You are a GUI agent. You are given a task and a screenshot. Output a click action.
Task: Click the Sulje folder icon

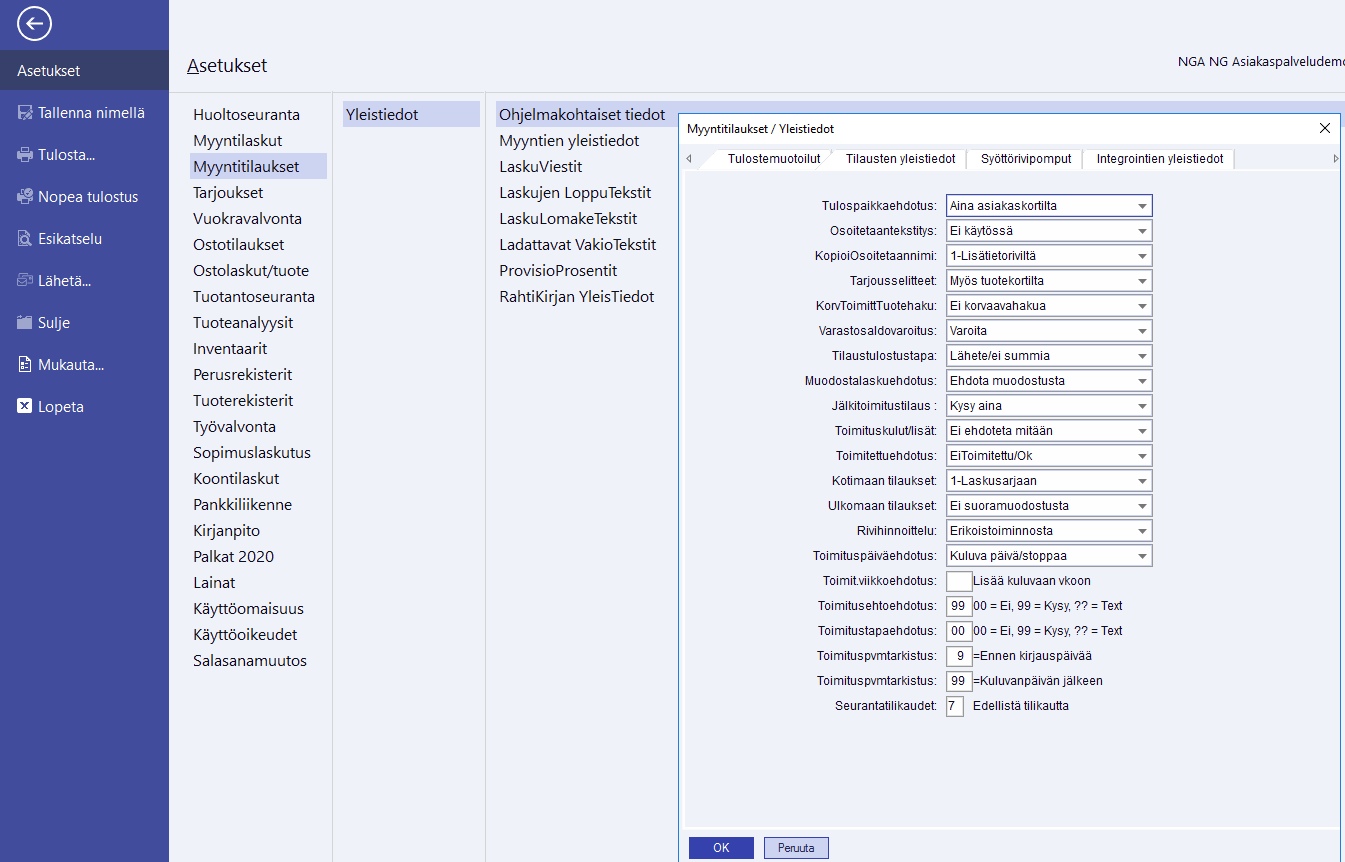click(x=25, y=323)
